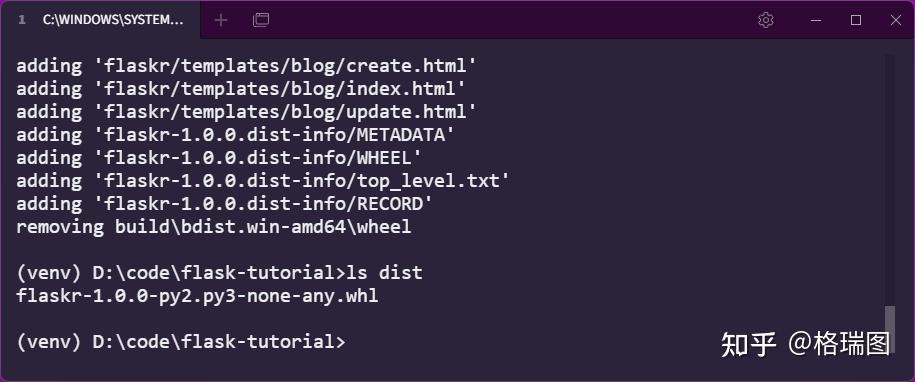Click the dist-info/METADATA output line
Screen dimensions: 915x382
coord(235,135)
